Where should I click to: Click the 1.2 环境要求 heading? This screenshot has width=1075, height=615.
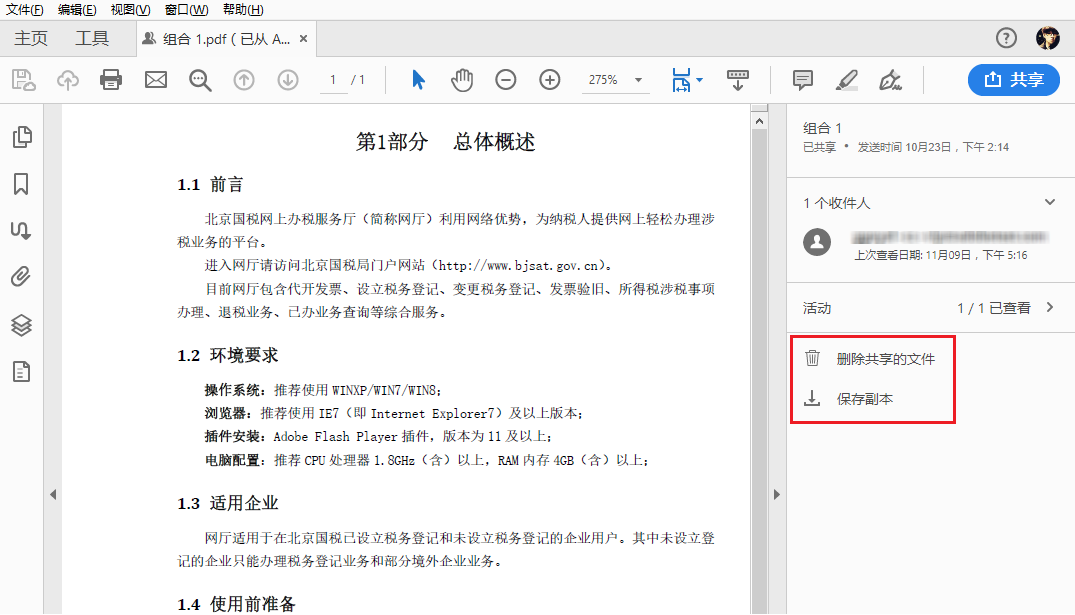tap(228, 355)
